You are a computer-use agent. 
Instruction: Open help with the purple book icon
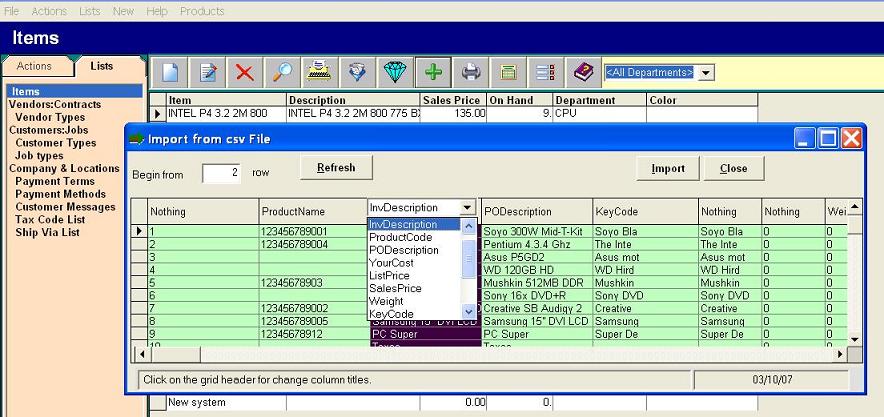point(584,72)
